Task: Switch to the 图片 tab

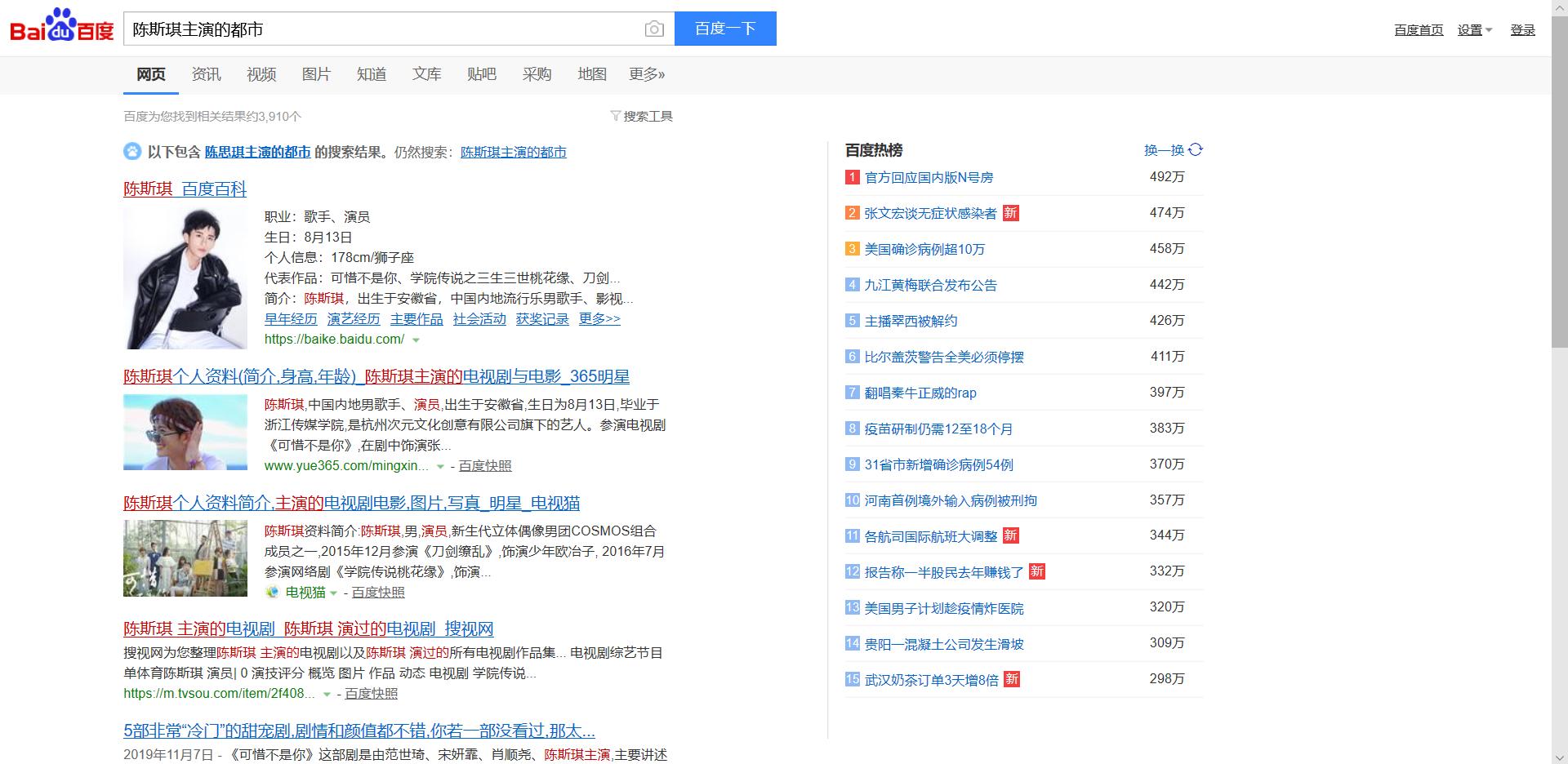Action: [x=316, y=74]
